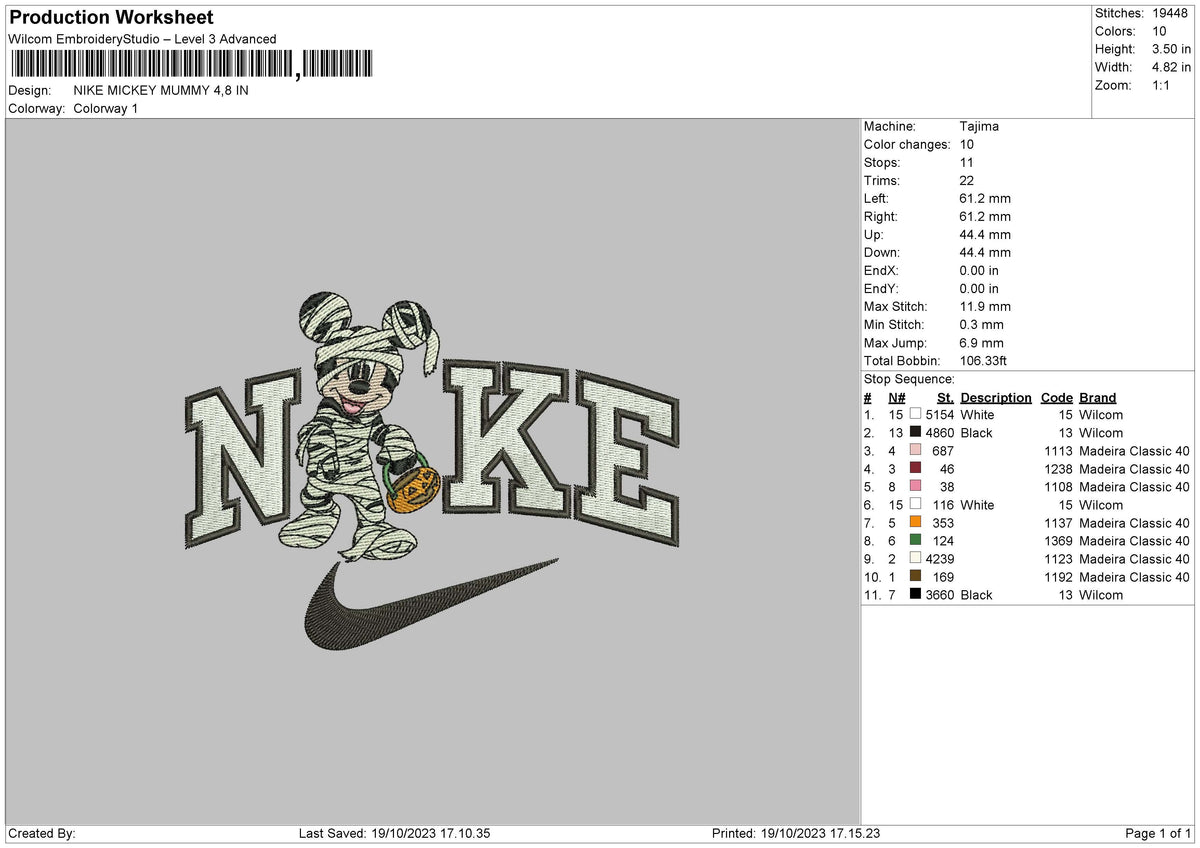Screen dimensions: 1200x848
Task: Click the brown swatch for code 1192
Action: point(915,576)
